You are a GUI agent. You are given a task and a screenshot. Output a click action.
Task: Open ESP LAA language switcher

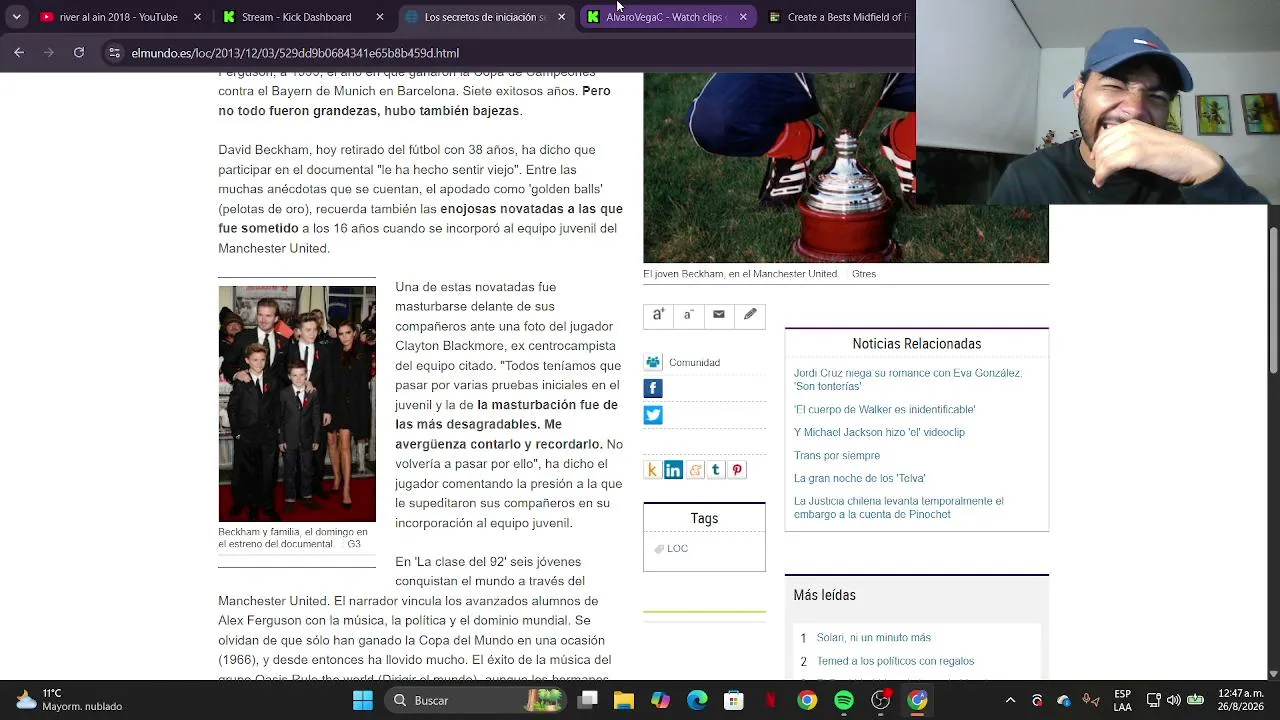1122,700
